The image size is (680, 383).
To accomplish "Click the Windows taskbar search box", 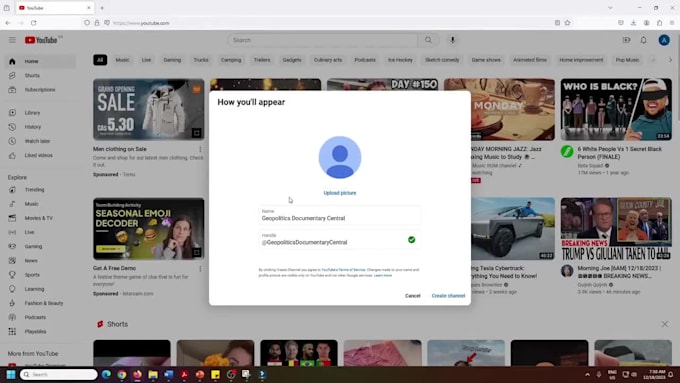I will [x=59, y=374].
